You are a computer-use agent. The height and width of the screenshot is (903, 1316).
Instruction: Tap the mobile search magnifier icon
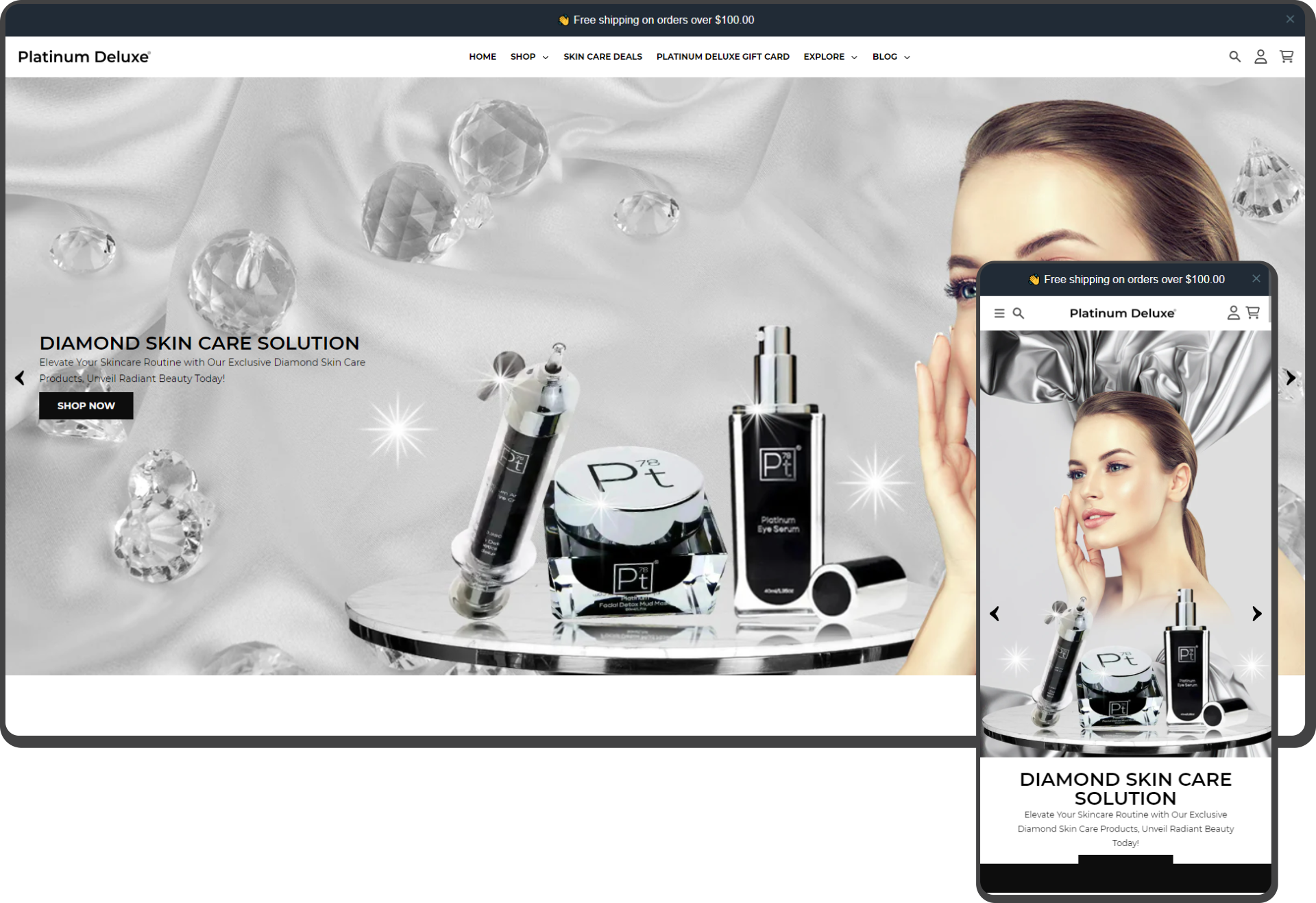tap(1019, 313)
